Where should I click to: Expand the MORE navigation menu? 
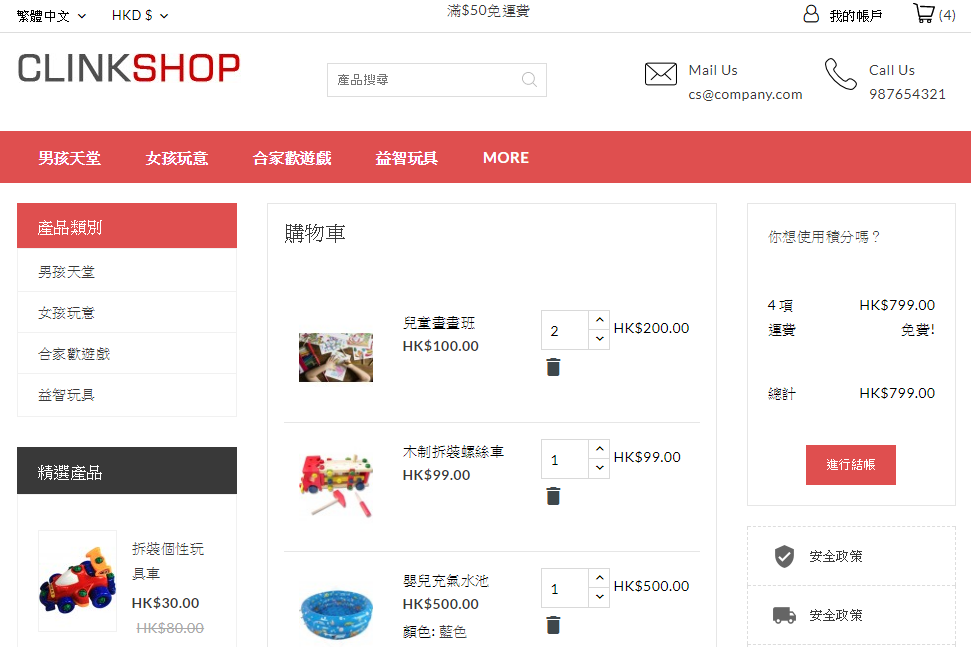[x=505, y=157]
